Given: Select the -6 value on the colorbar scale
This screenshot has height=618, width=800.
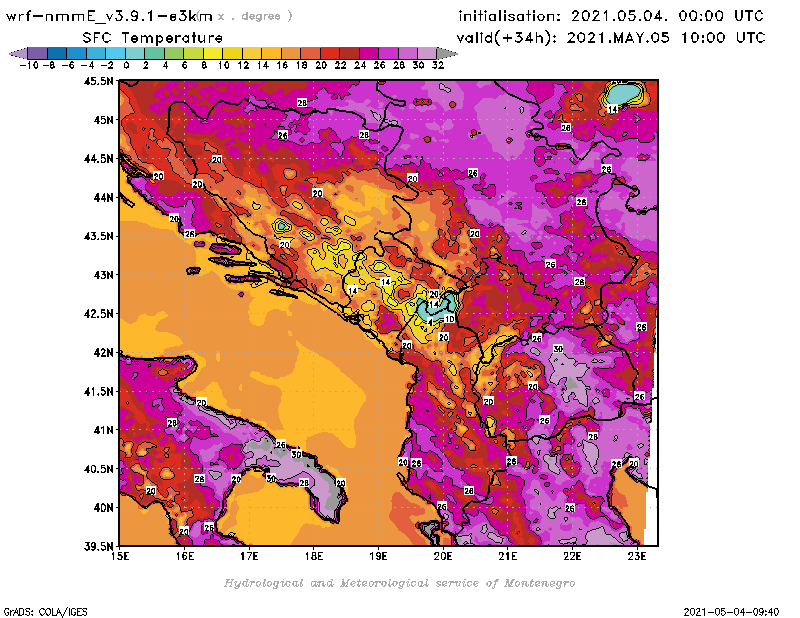Looking at the screenshot, I should click(68, 65).
